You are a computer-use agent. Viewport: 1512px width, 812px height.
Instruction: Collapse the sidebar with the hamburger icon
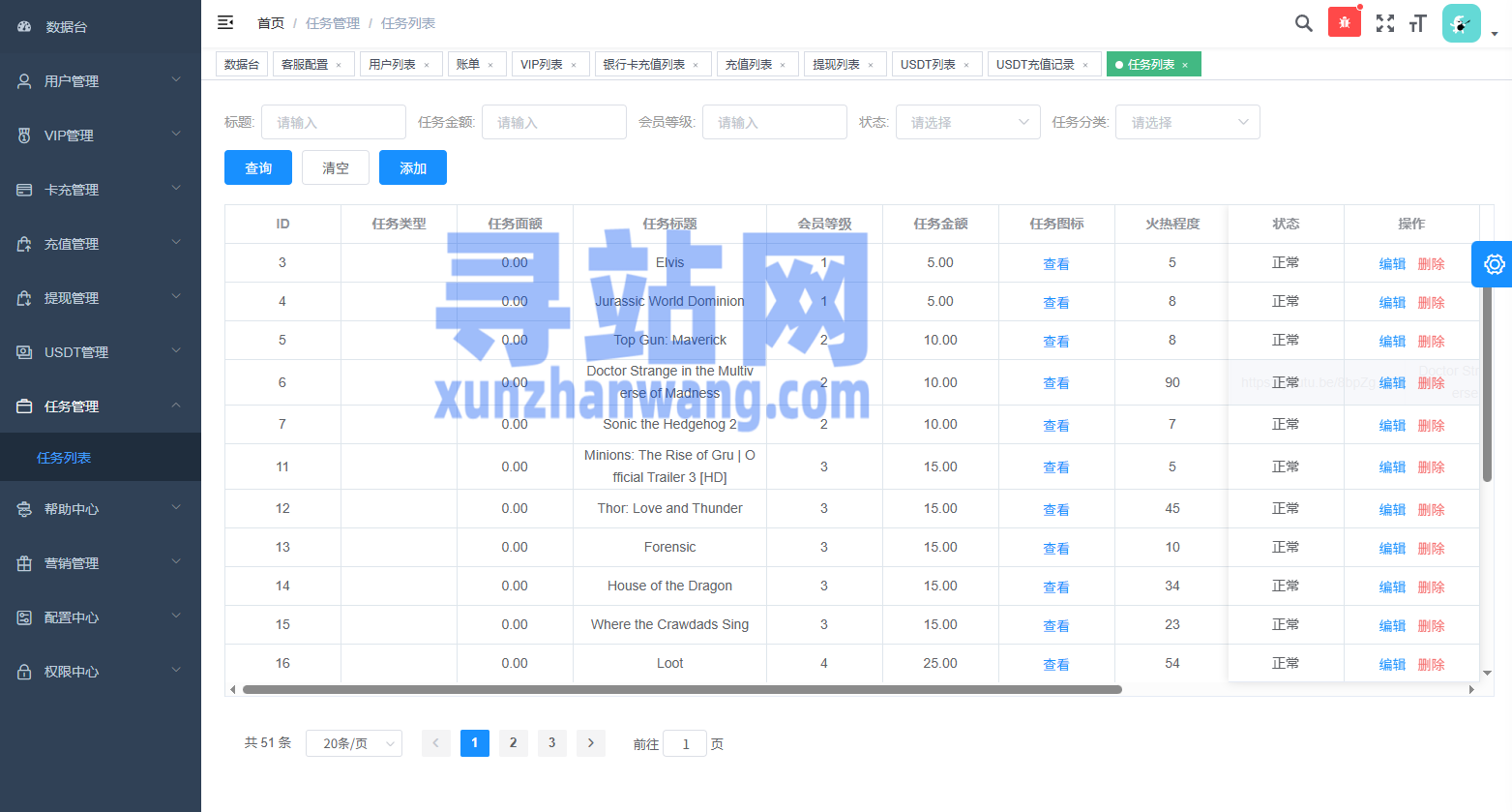pyautogui.click(x=225, y=22)
